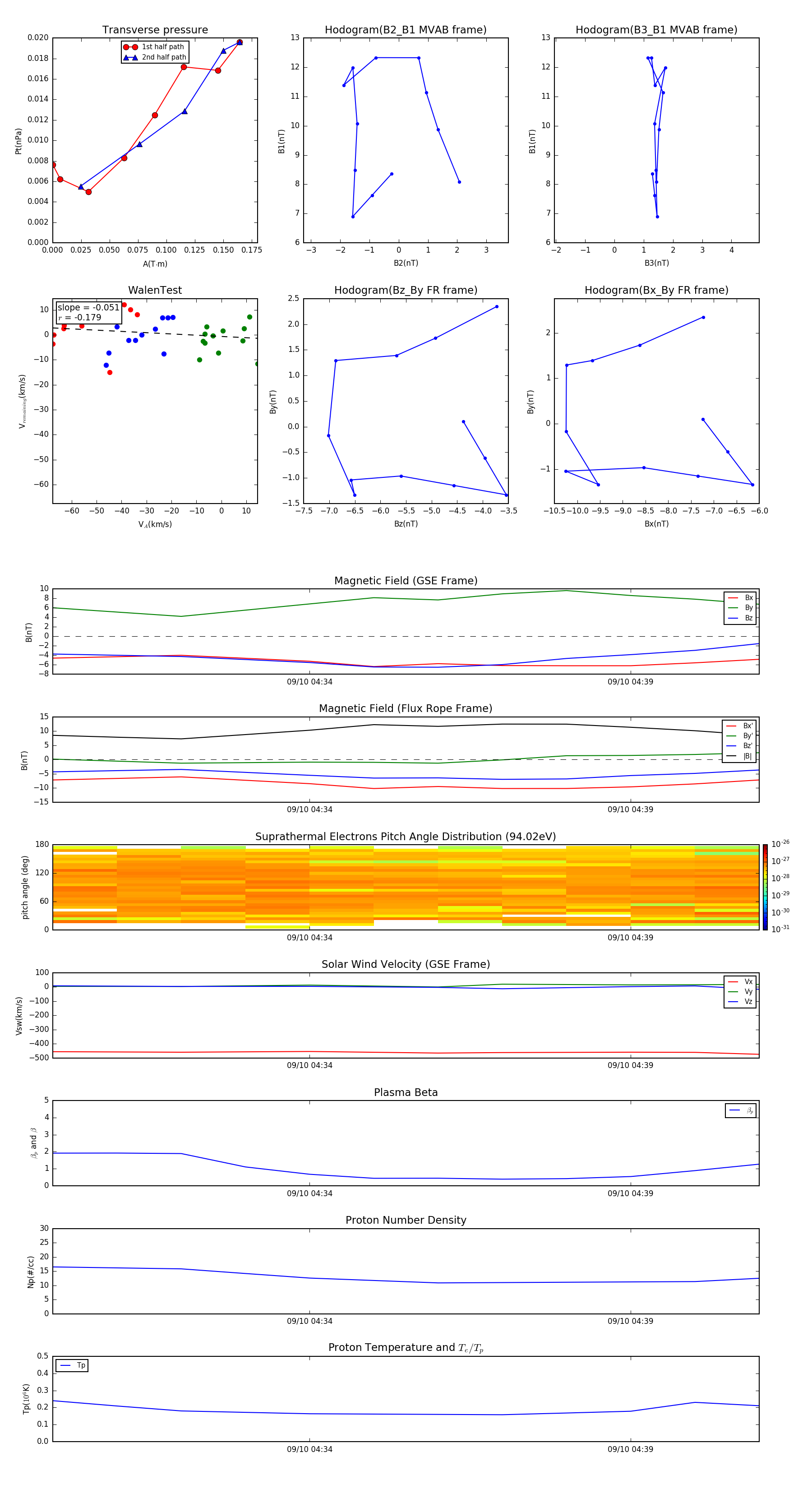812x1489 pixels.
Task: Click "09/10 04:34" tick under GSE magnetic field
Action: click(310, 682)
